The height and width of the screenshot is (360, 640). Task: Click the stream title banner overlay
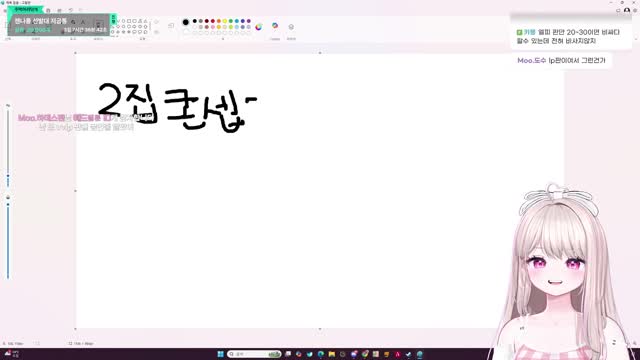59,24
